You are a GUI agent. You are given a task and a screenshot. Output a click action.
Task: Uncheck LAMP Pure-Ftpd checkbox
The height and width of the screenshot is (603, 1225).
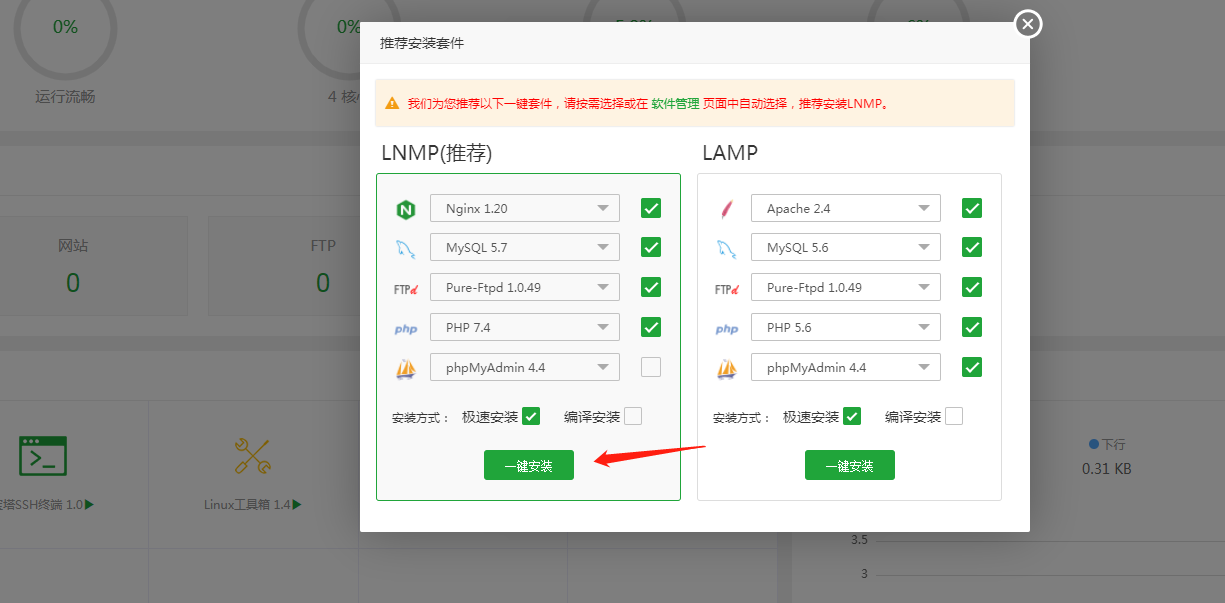click(x=972, y=287)
